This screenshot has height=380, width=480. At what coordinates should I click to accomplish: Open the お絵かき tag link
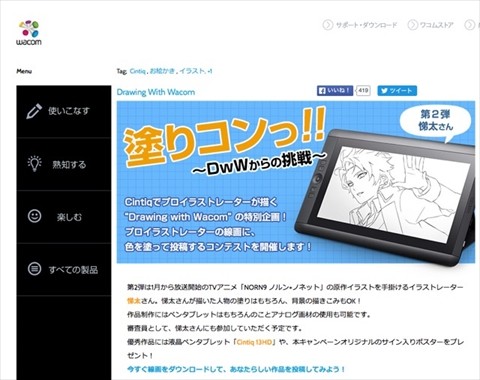[162, 71]
